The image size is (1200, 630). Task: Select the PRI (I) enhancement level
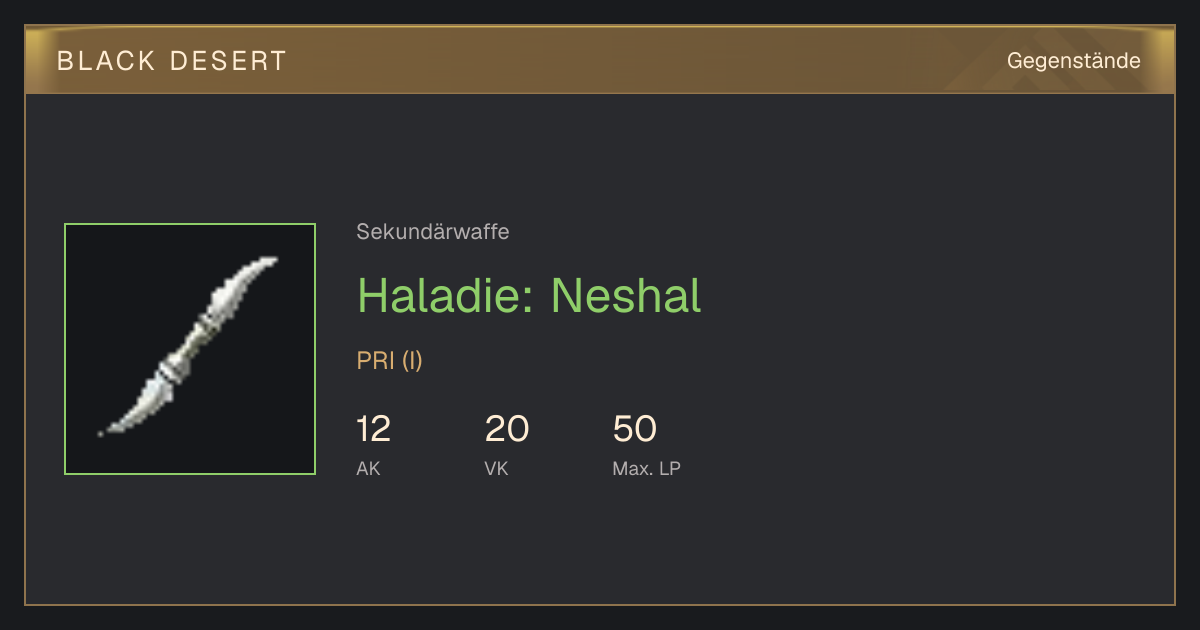[390, 361]
